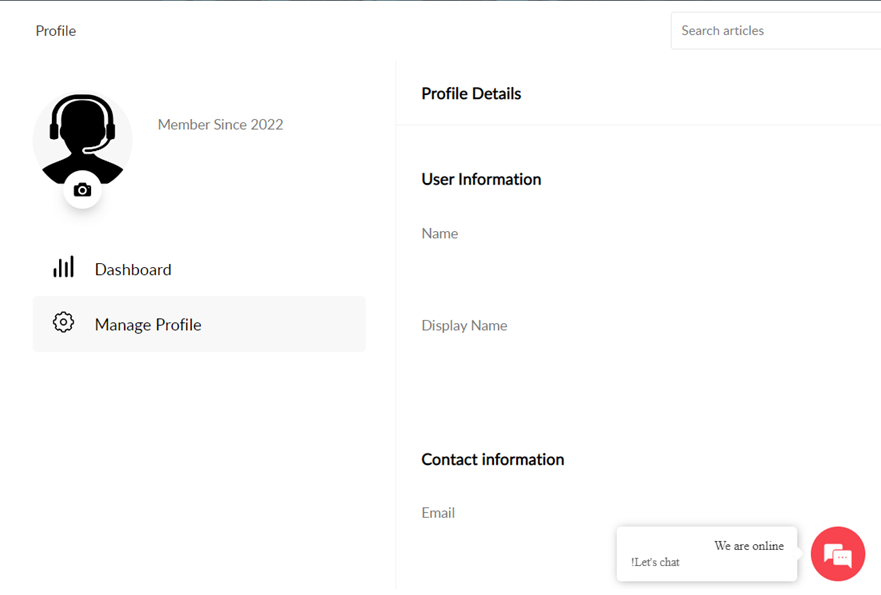Click the Contact information section heading
The height and width of the screenshot is (595, 881).
point(492,460)
